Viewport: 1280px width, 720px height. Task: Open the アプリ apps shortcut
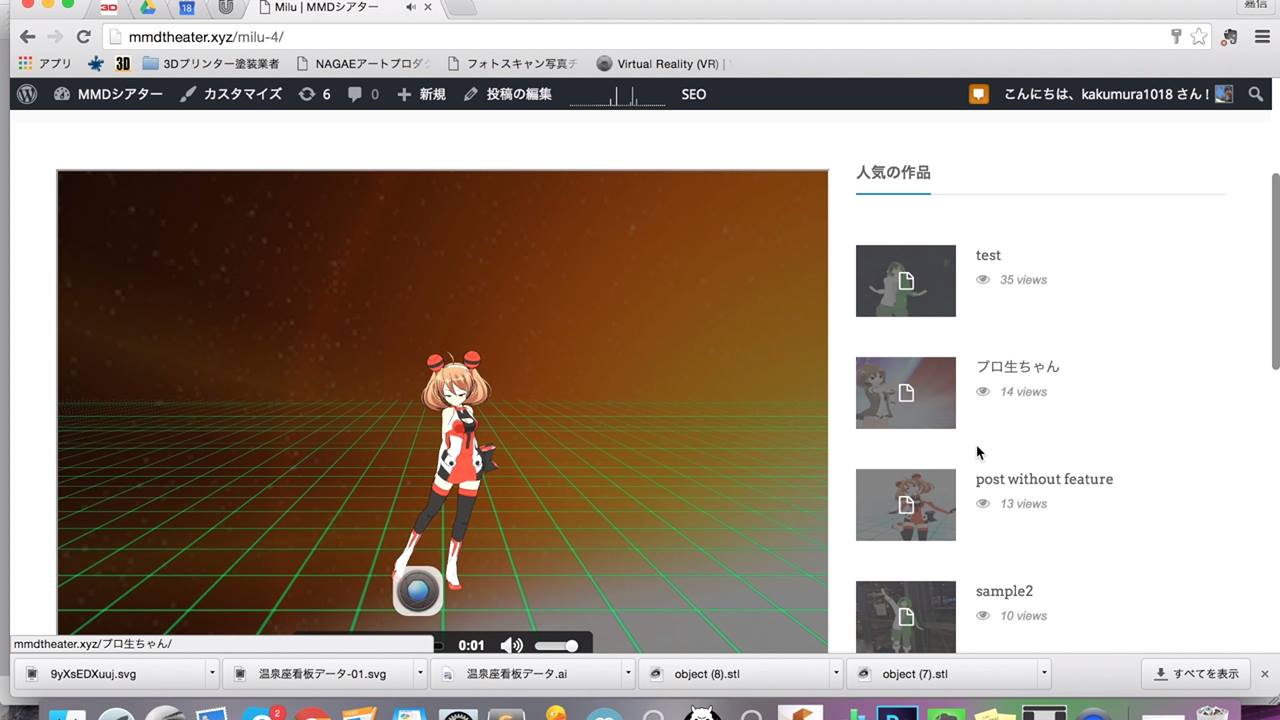(45, 64)
